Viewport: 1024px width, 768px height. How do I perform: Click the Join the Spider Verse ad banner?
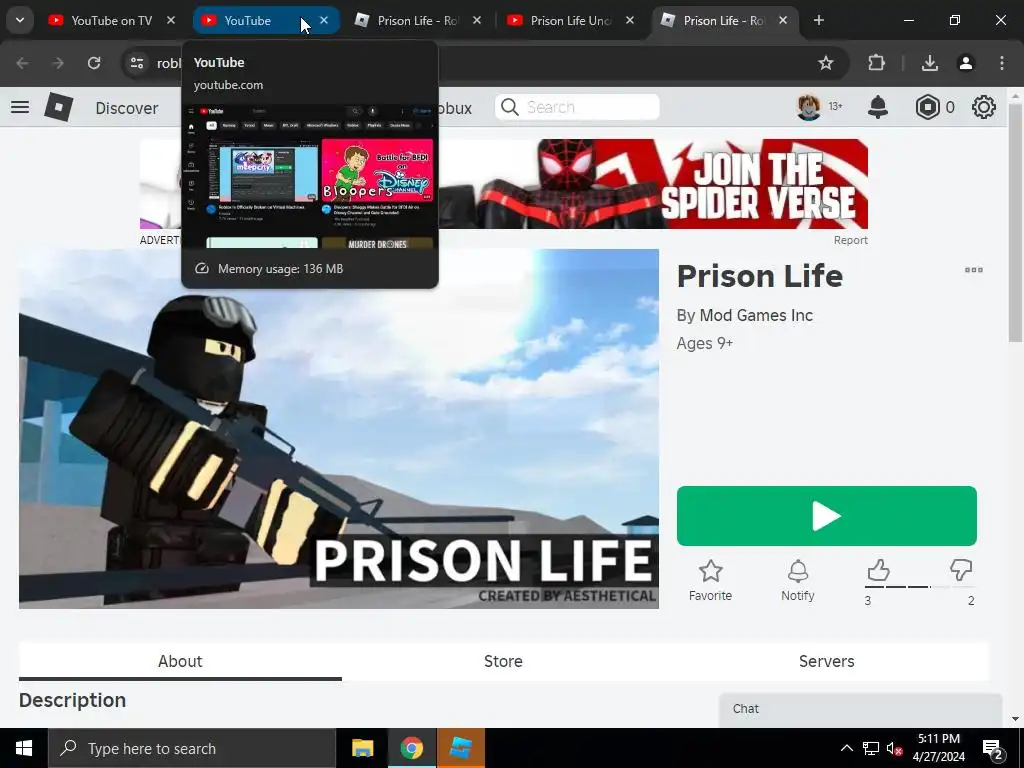[653, 184]
